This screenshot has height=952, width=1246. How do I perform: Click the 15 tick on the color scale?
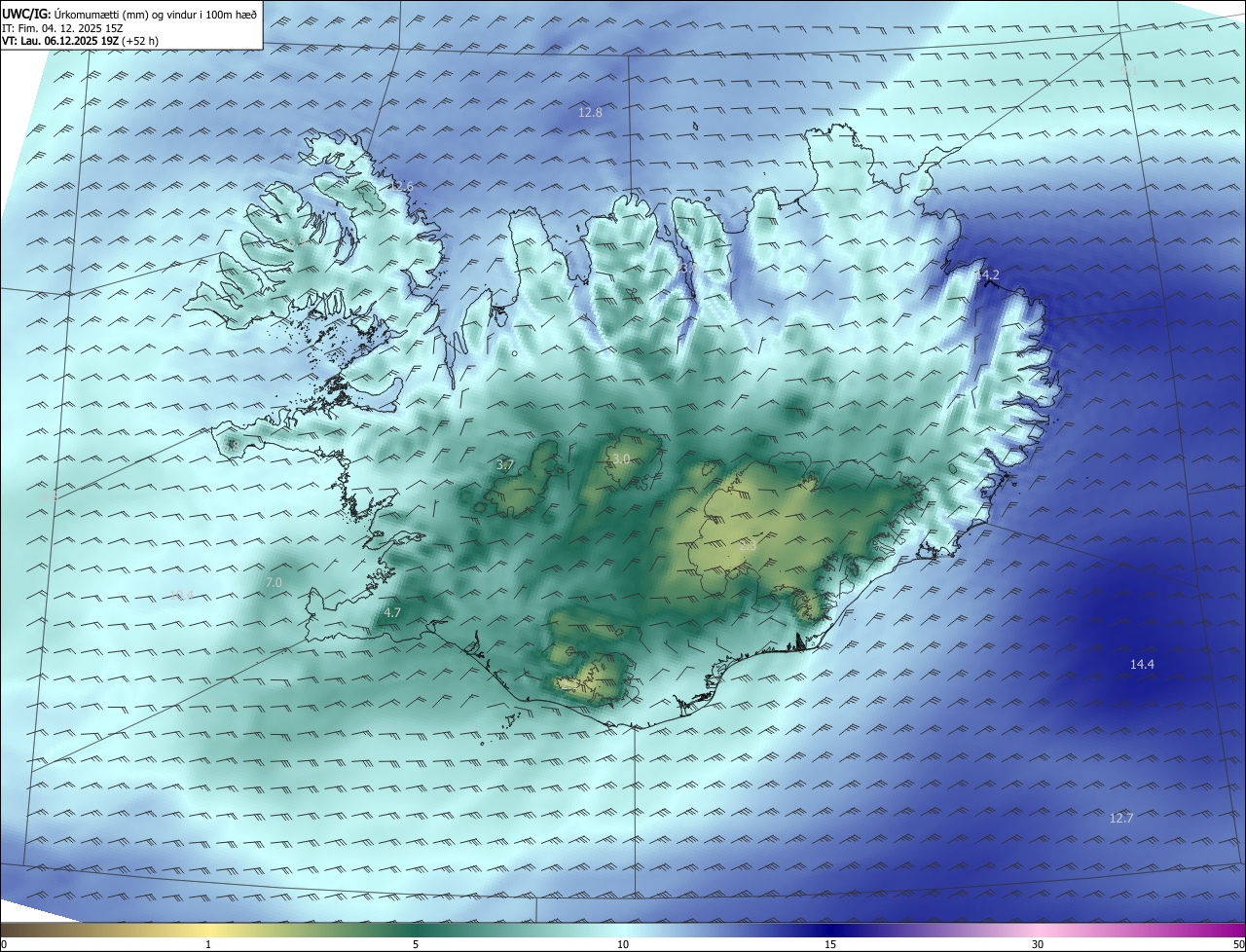point(830,944)
